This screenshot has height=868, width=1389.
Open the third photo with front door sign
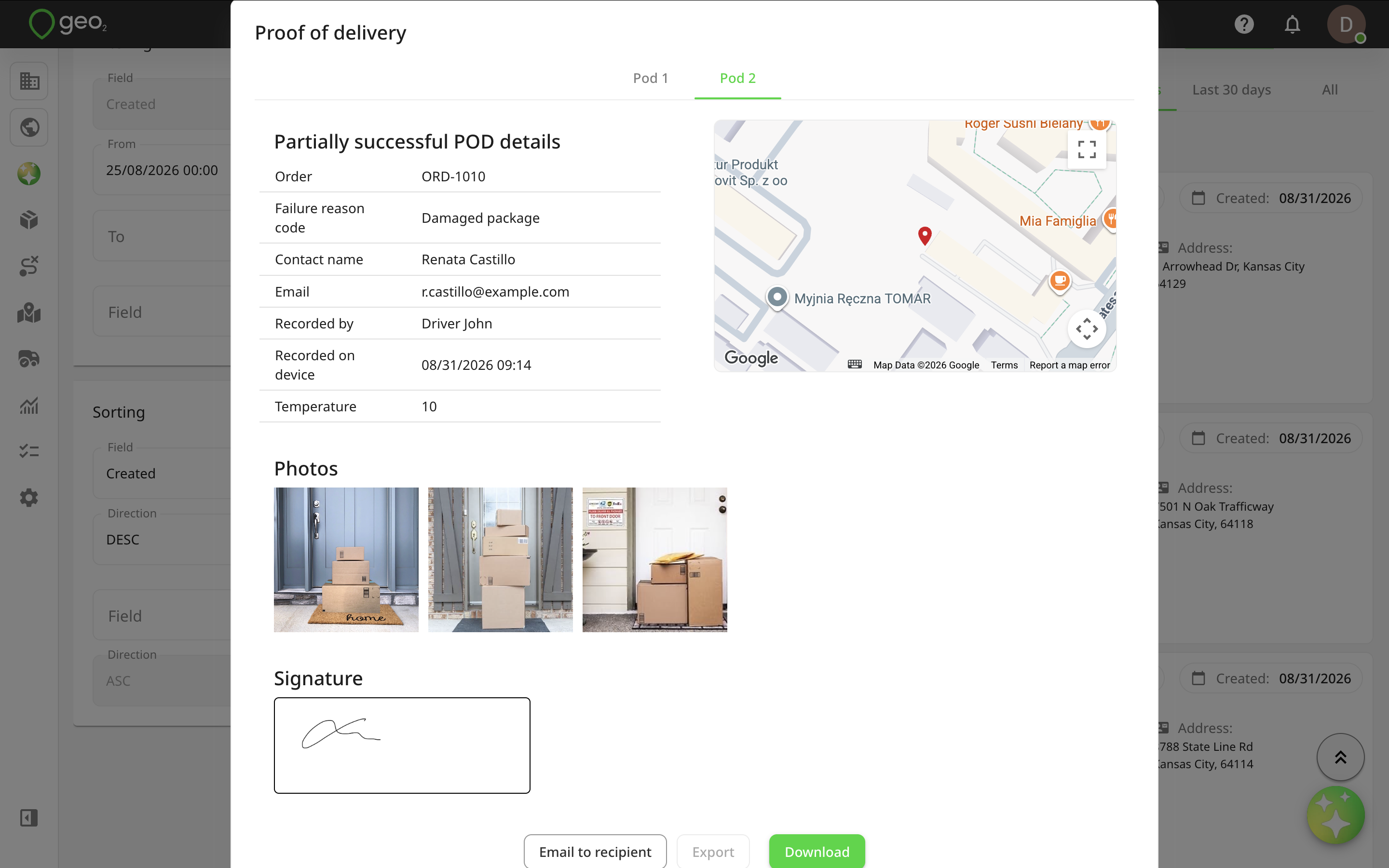(654, 560)
